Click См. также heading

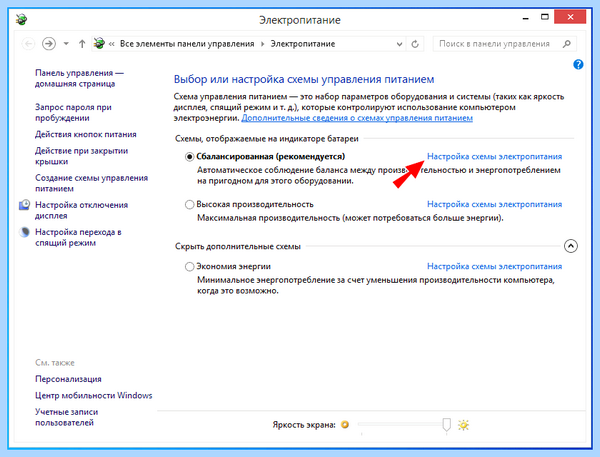55,362
